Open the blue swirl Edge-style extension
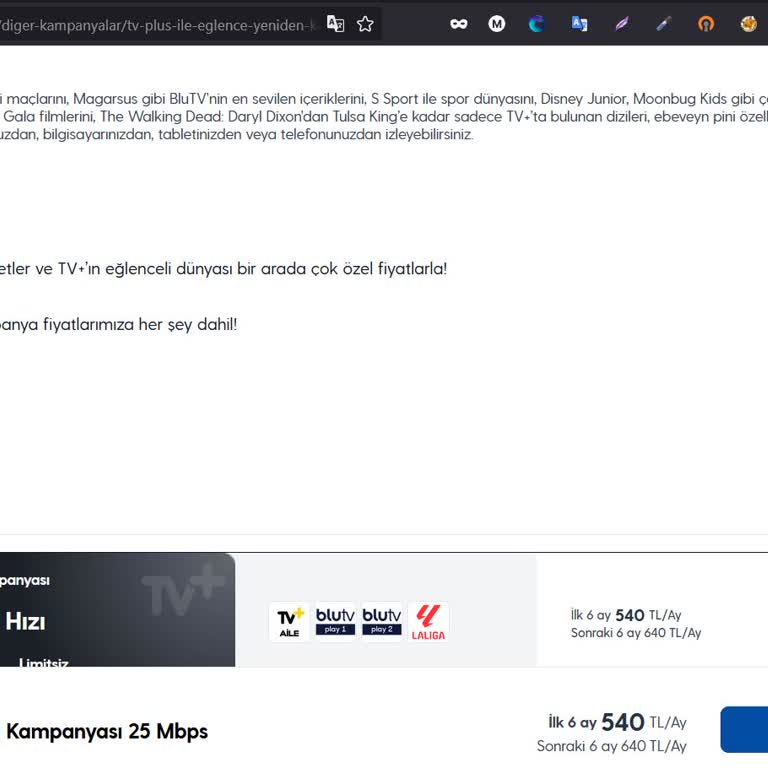Screen dimensions: 768x768 click(537, 24)
